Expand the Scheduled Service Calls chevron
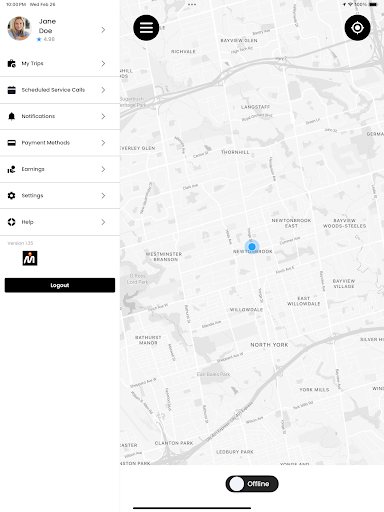This screenshot has width=384, height=512. point(103,90)
